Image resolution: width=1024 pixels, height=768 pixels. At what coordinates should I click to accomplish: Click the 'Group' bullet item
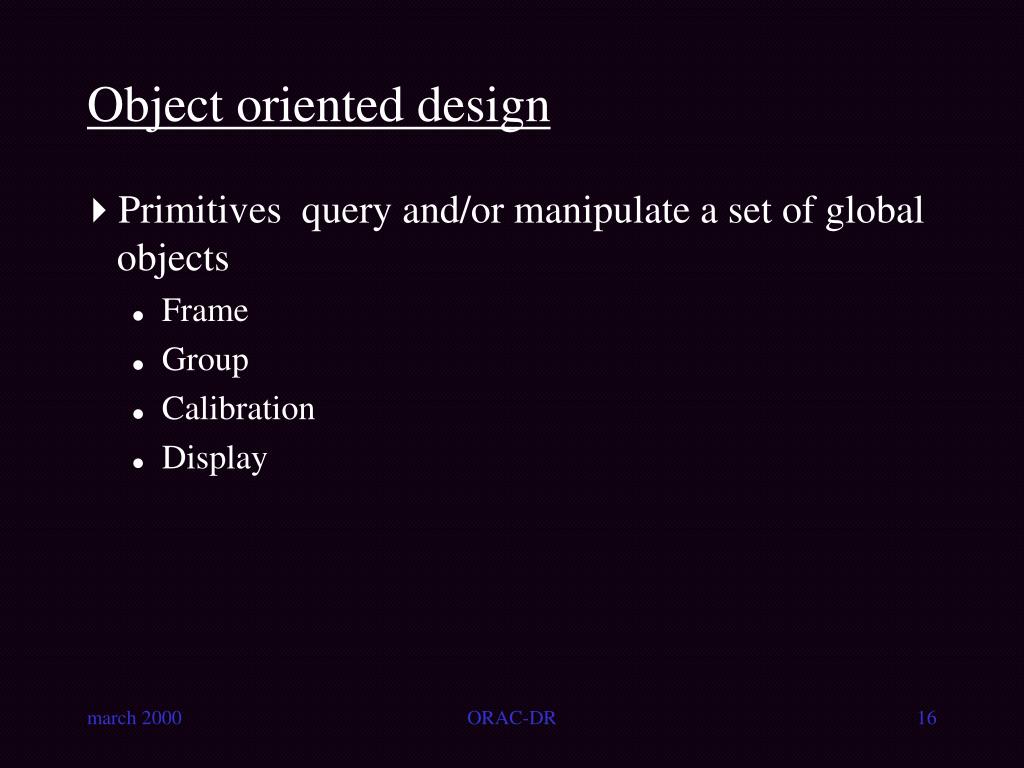point(205,360)
